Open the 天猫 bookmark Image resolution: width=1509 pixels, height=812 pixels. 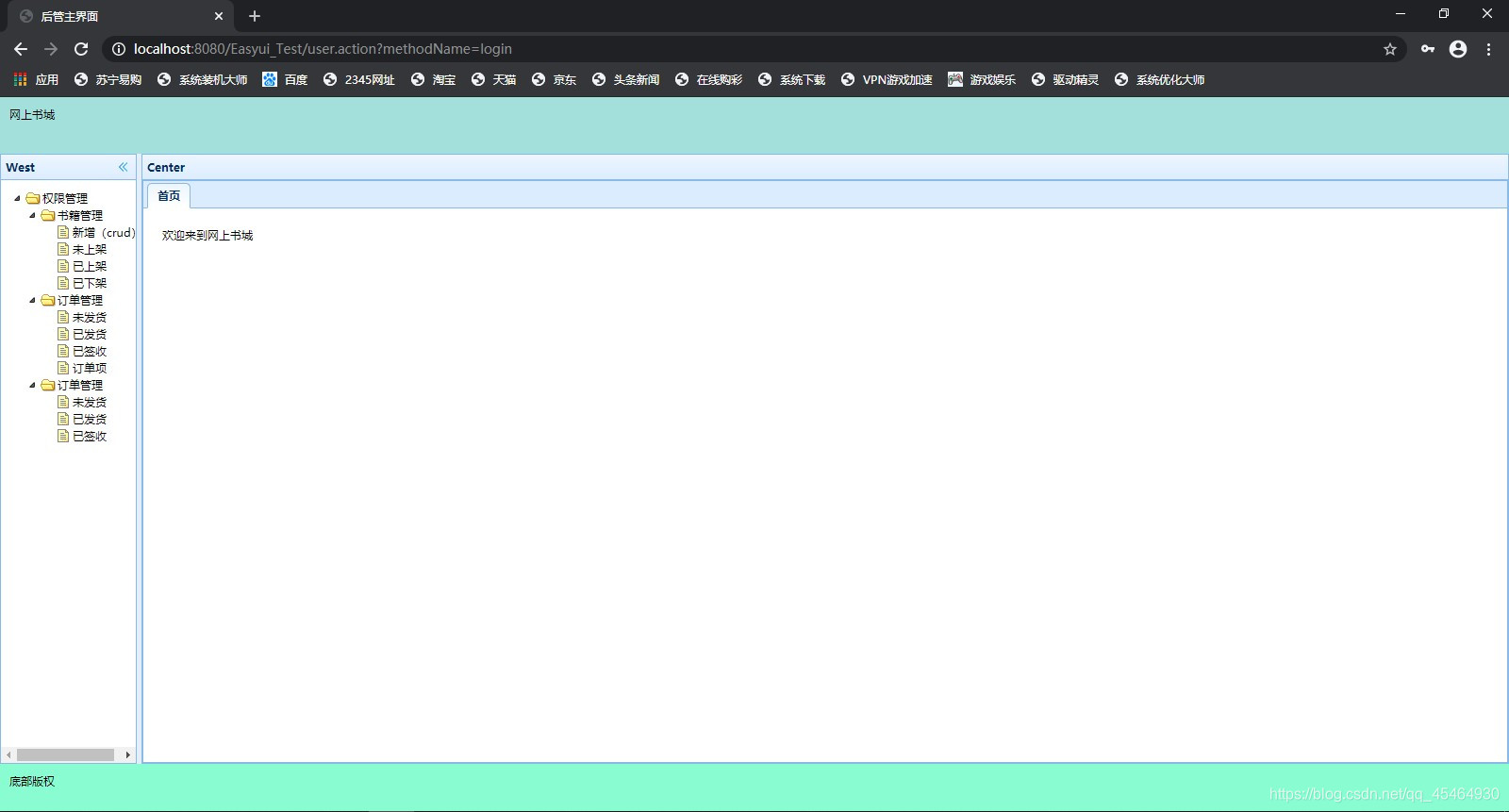click(493, 79)
